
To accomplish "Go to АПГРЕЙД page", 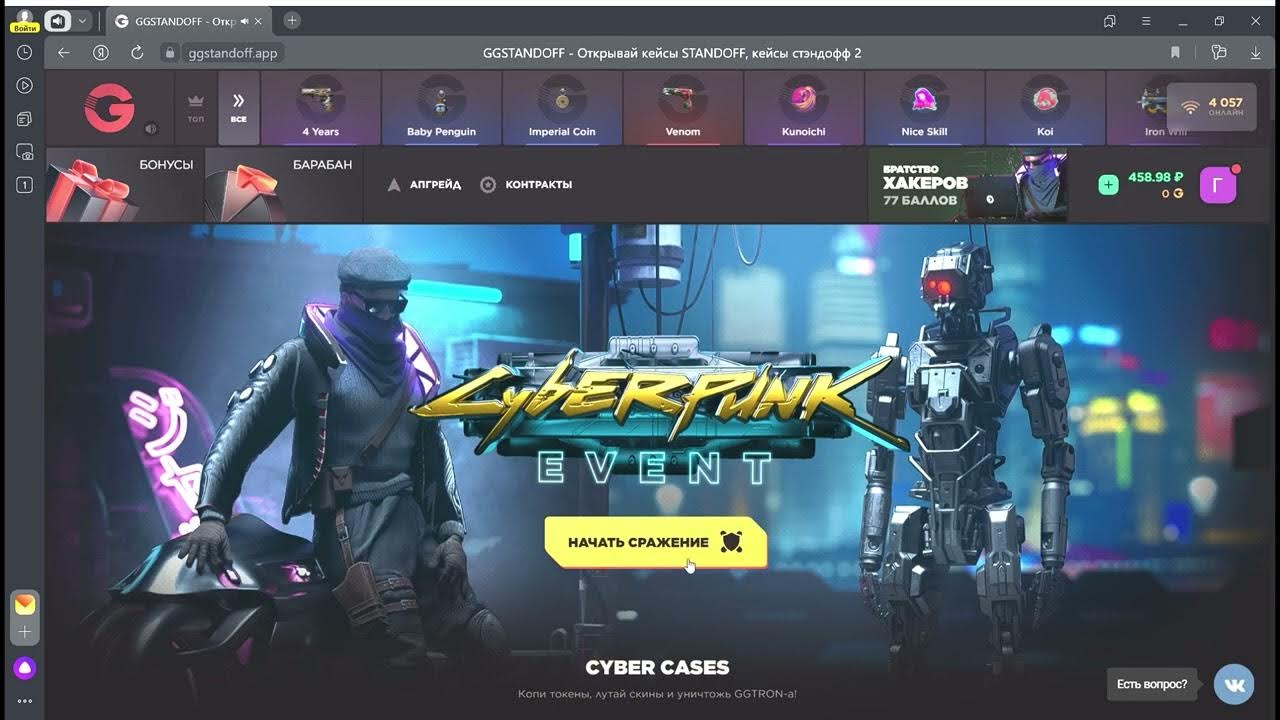I will click(424, 185).
